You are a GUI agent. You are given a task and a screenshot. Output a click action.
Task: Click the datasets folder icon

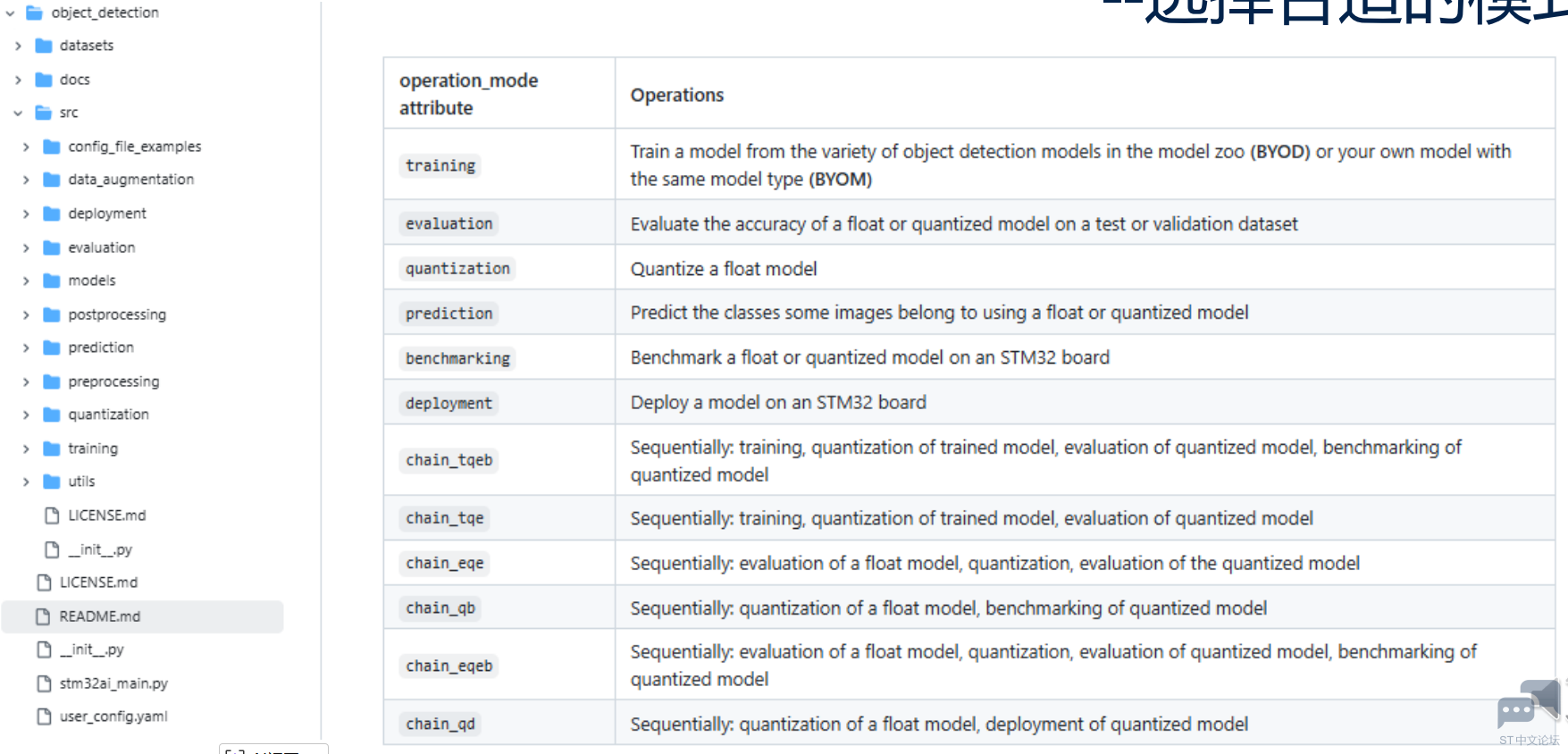point(44,46)
